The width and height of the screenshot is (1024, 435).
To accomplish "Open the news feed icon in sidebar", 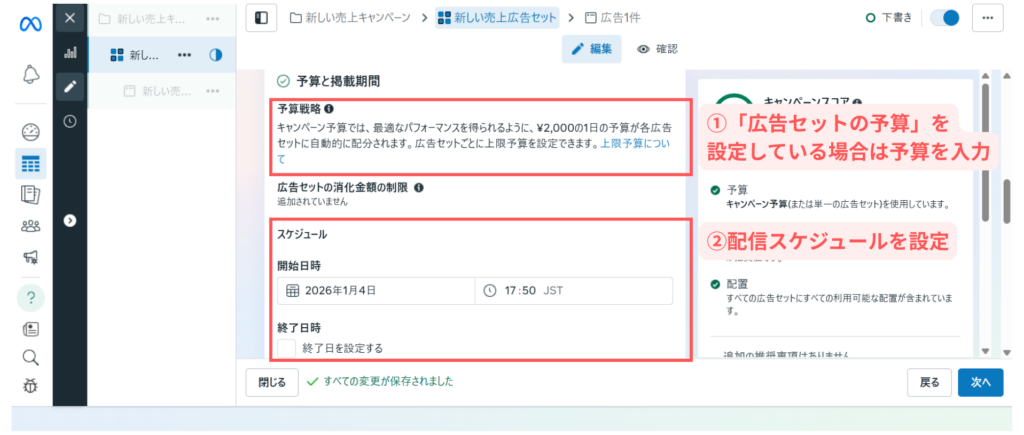I will click(30, 329).
